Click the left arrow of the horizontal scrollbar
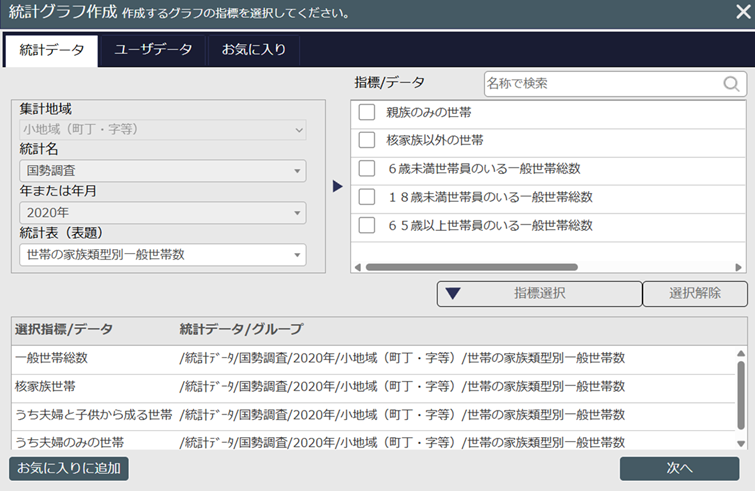 tap(358, 267)
